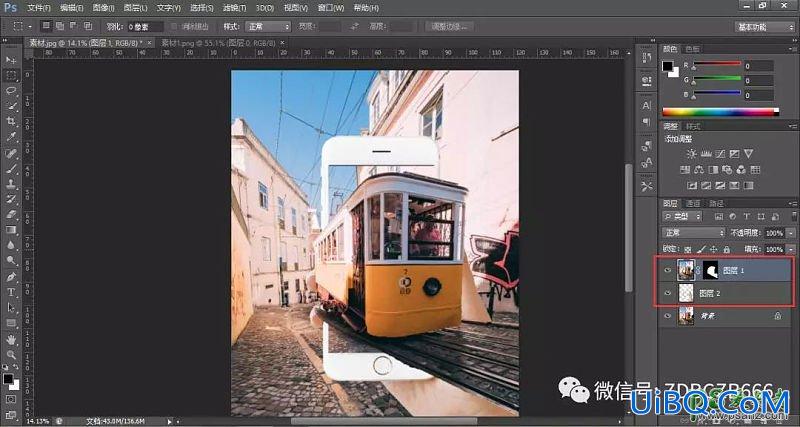Click the layer mask thumbnail of 图层 1

coord(711,270)
